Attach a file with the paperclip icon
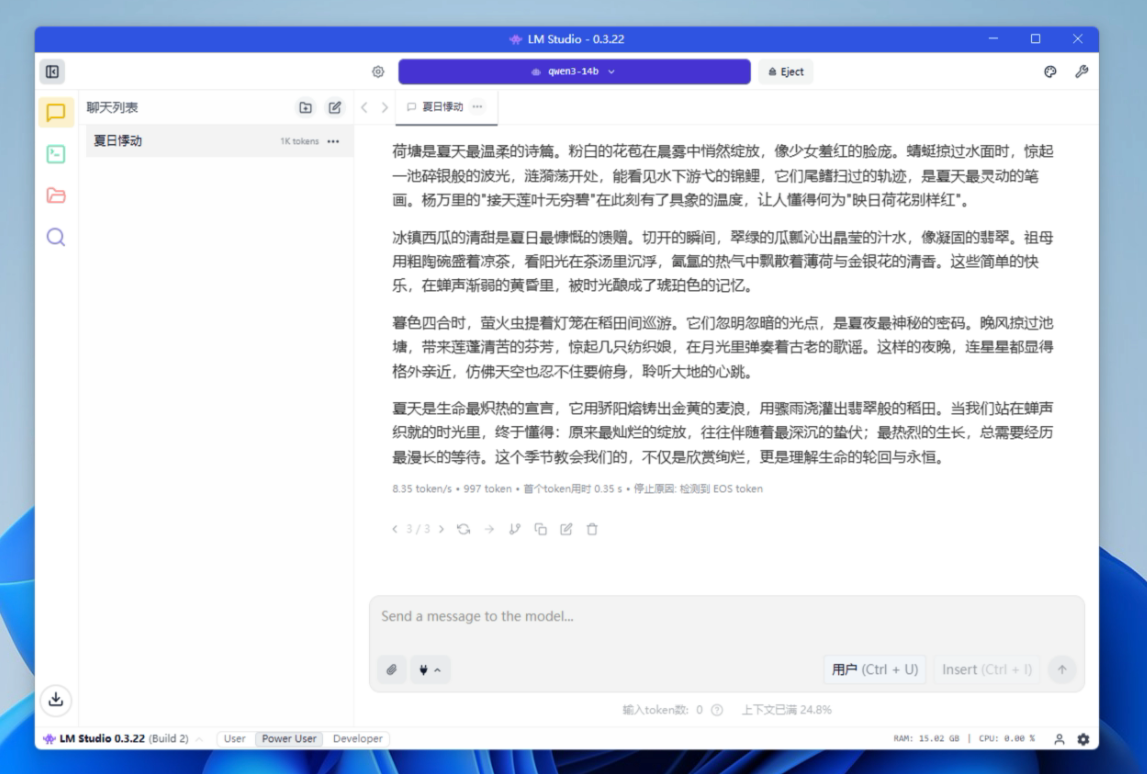The width and height of the screenshot is (1147, 774). coord(392,670)
